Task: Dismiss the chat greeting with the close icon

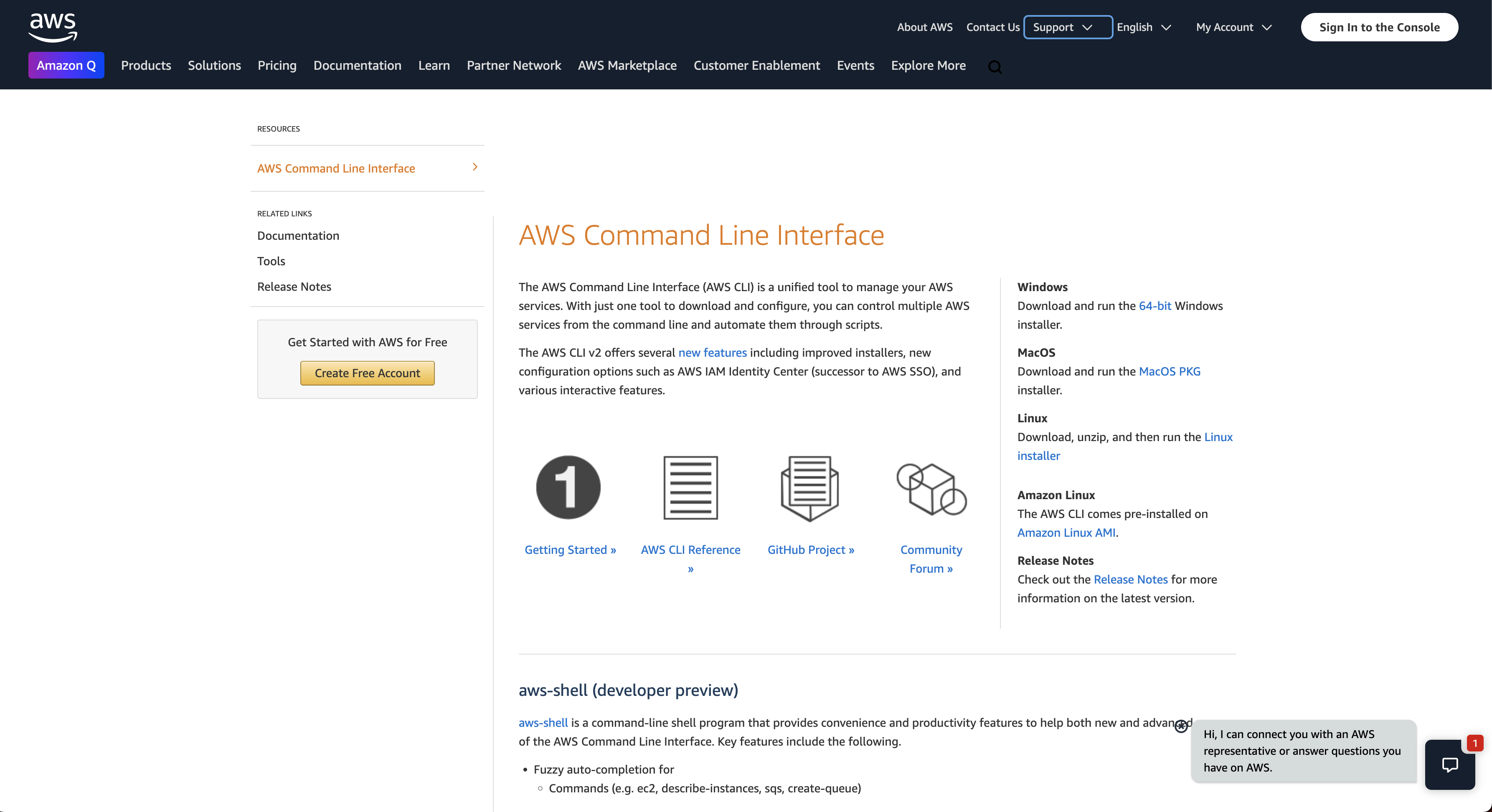Action: coord(1181,726)
